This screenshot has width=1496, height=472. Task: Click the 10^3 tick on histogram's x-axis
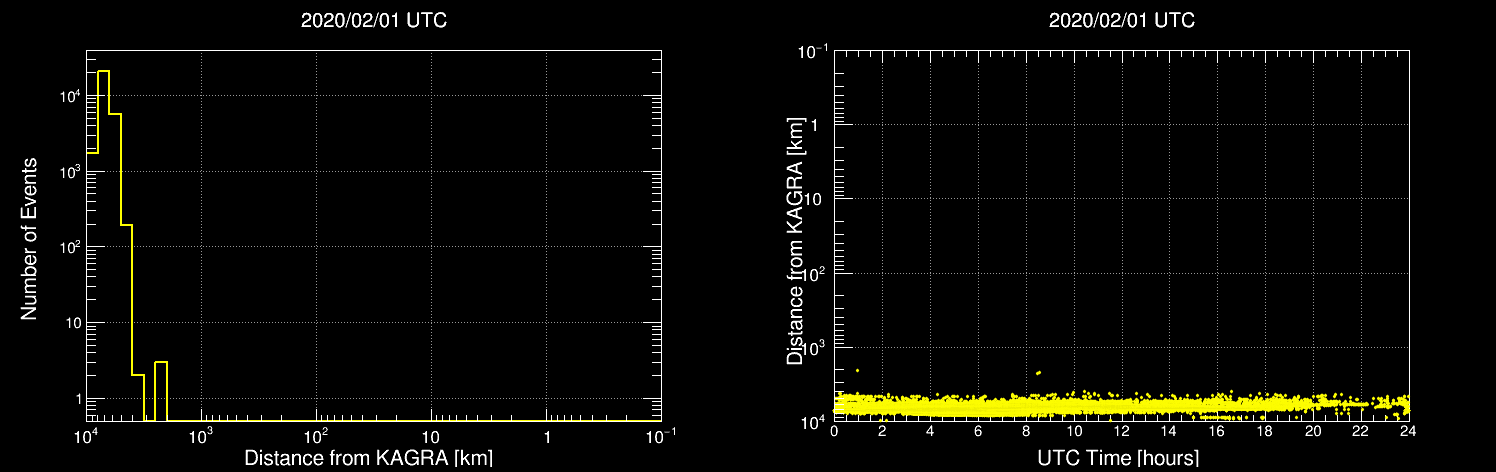202,438
